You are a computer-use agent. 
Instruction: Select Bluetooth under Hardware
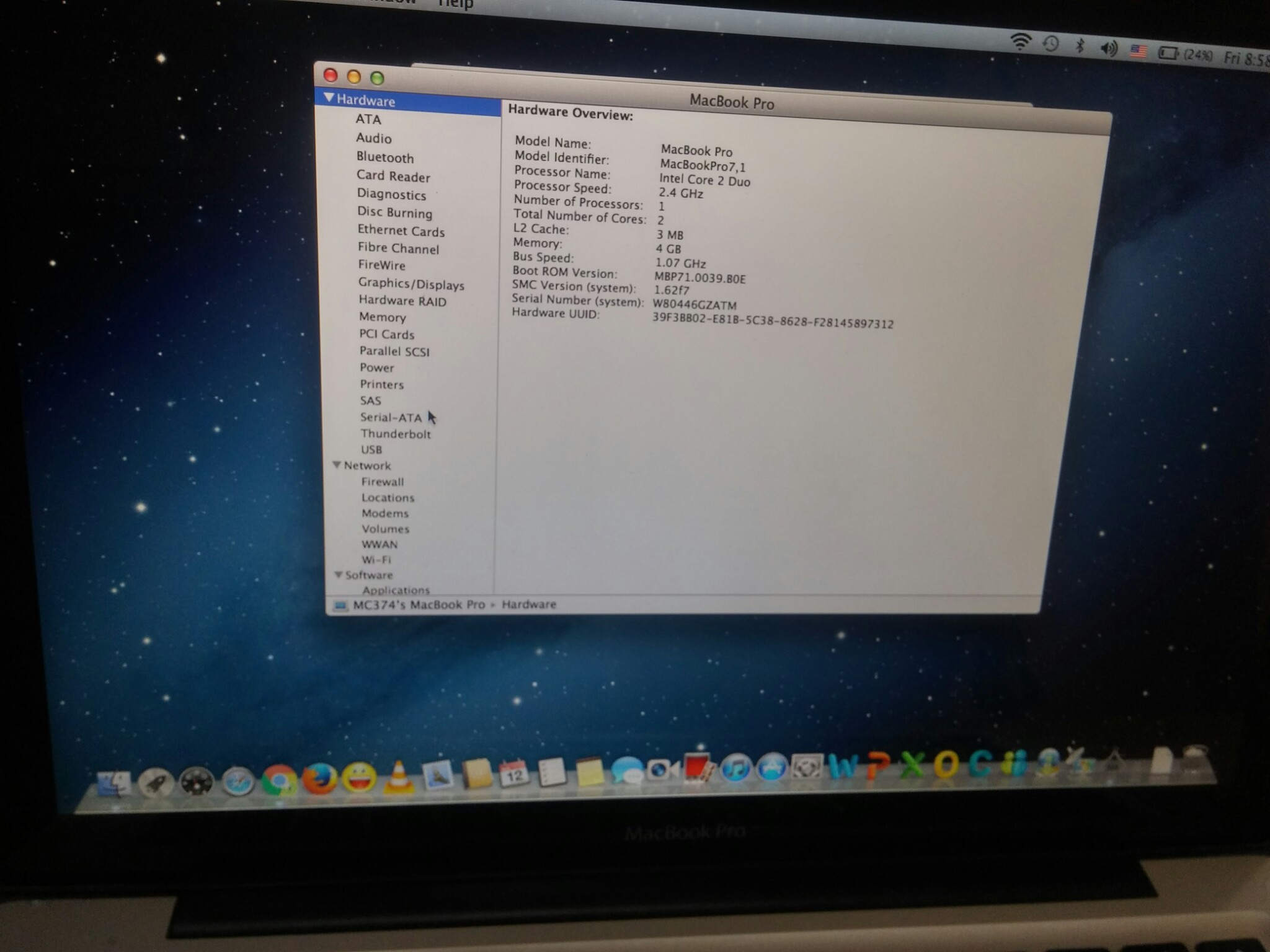[x=385, y=157]
